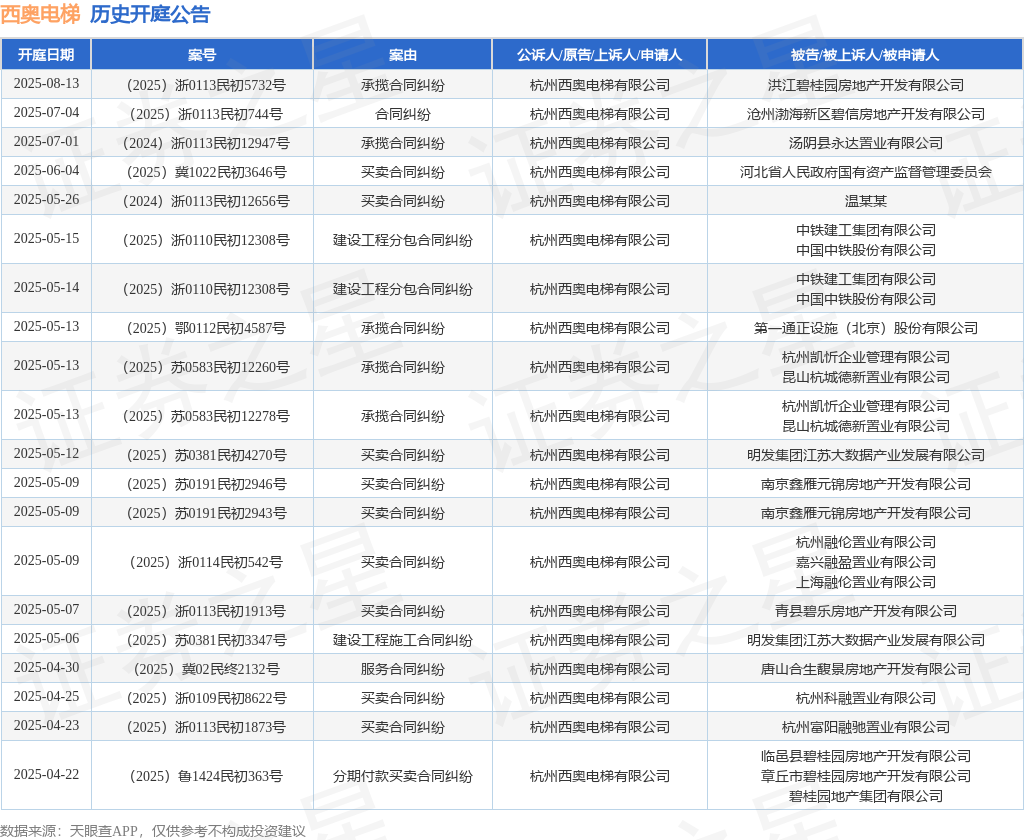This screenshot has height=840, width=1024.
Task: Select date cell 2025-05-12
Action: click(x=46, y=453)
